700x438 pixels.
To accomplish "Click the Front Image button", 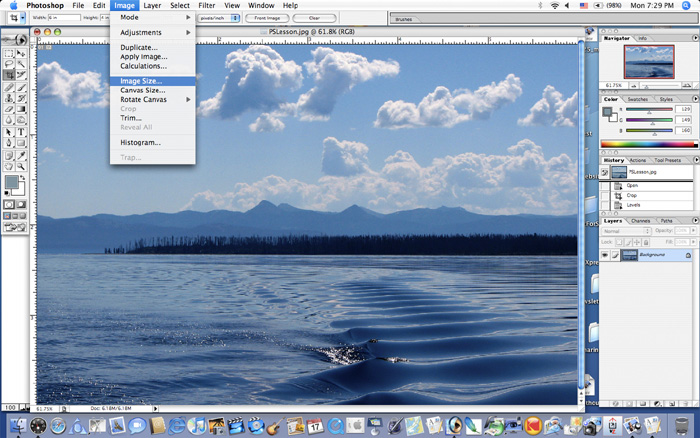I will [267, 18].
